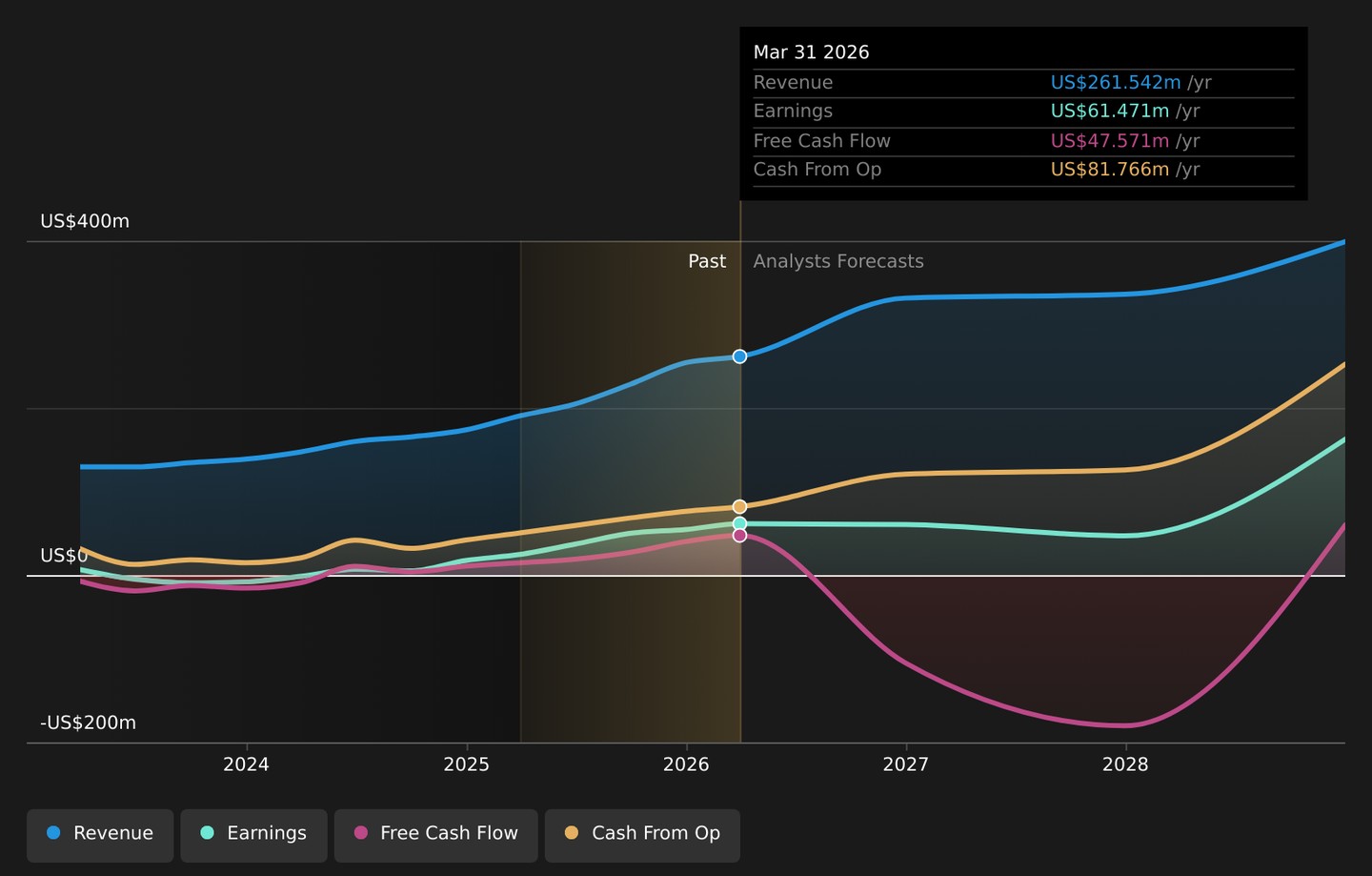Click the US$0 y-axis label
This screenshot has width=1372, height=876.
pyautogui.click(x=64, y=556)
